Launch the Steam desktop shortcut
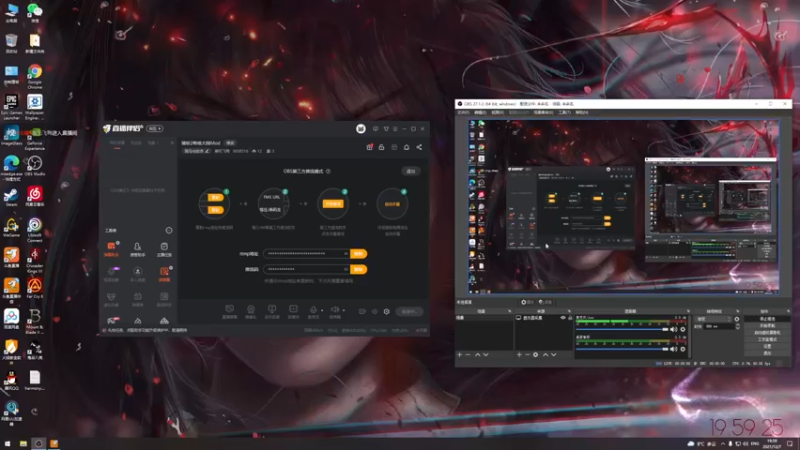The image size is (800, 450). [x=11, y=197]
